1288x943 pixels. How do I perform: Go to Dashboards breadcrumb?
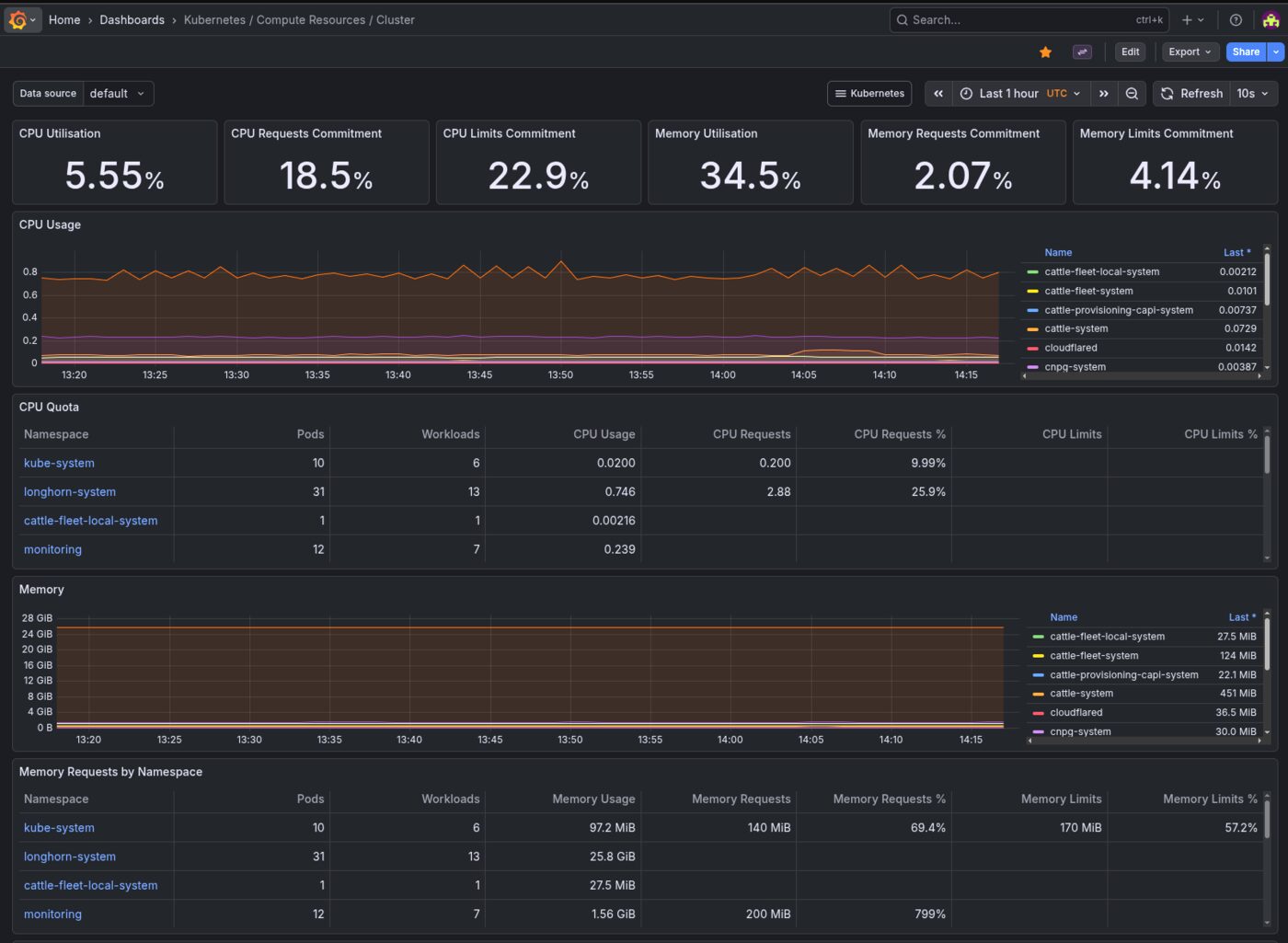[x=132, y=19]
